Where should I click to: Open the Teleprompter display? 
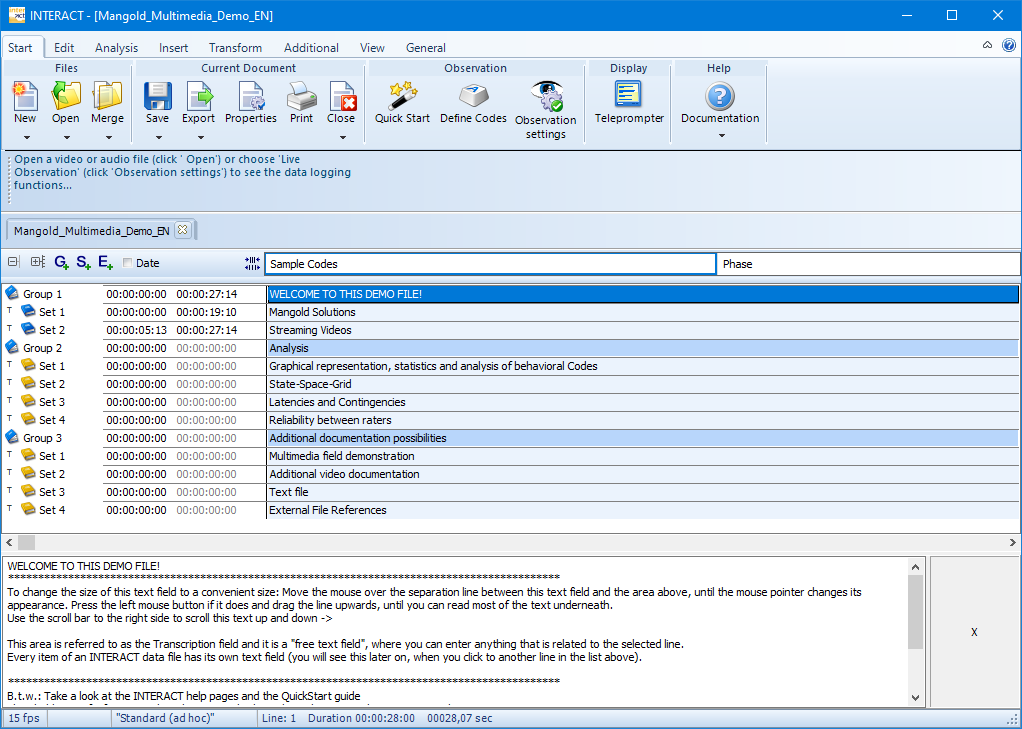tap(628, 103)
